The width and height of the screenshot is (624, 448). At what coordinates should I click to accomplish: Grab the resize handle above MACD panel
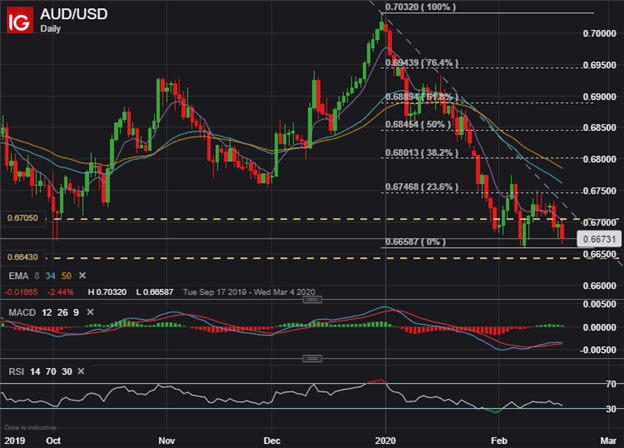coord(312,299)
